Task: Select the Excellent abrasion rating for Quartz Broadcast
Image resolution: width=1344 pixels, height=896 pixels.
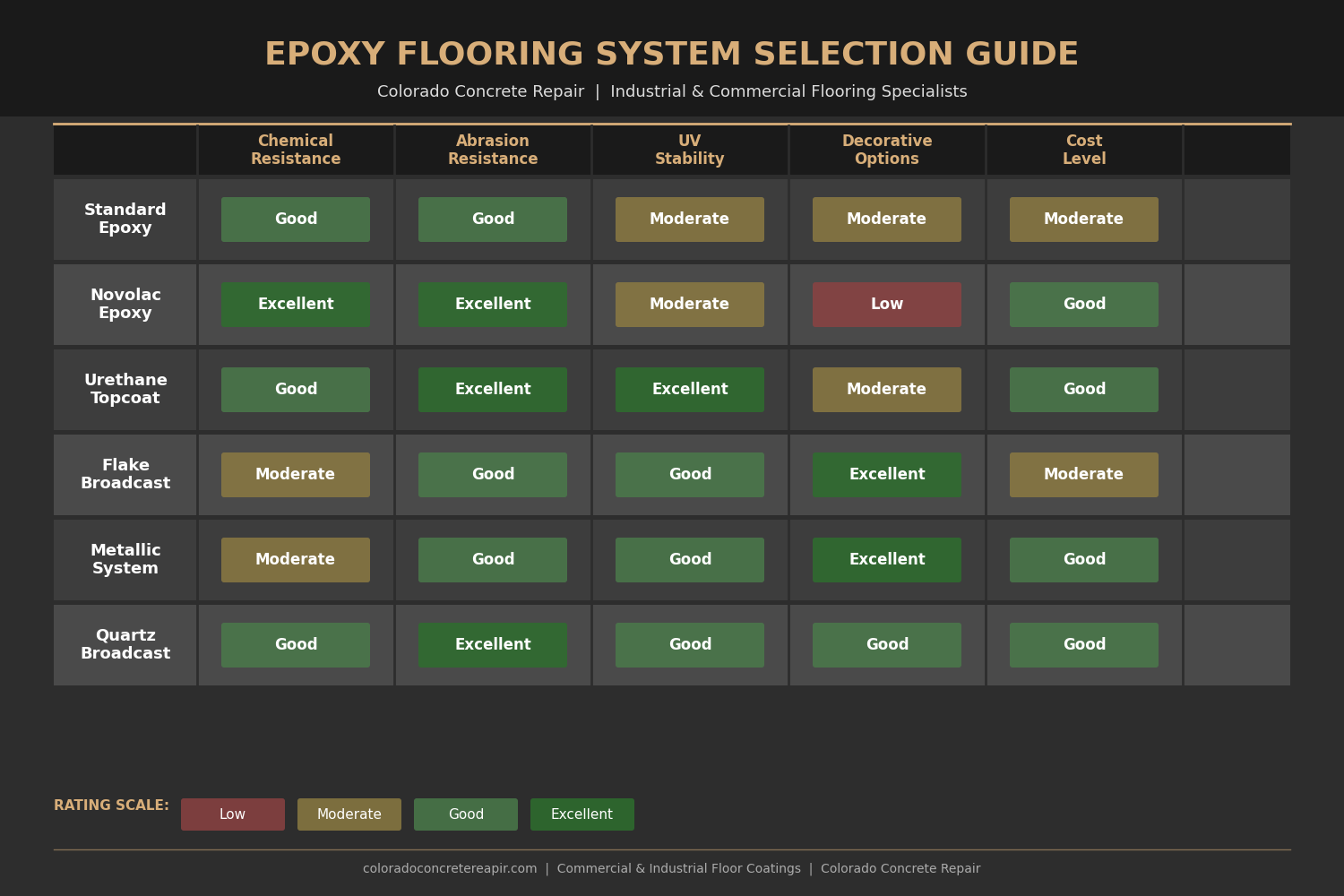Action: tap(492, 644)
